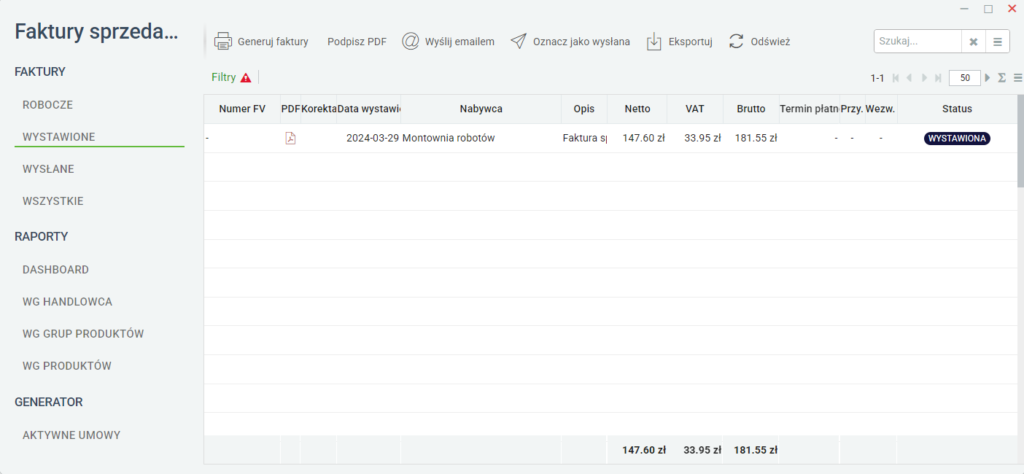Screen dimensions: 1024x474
Task: Click the red warning icon next to Filtry
Action: coord(246,78)
